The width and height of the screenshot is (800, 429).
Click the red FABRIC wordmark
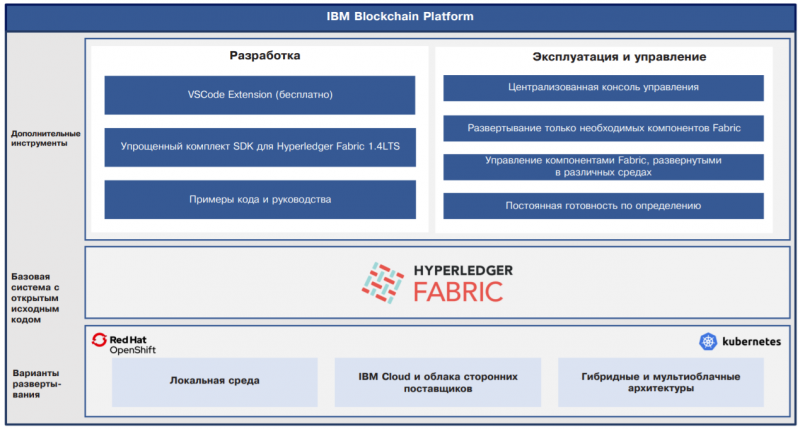(458, 292)
